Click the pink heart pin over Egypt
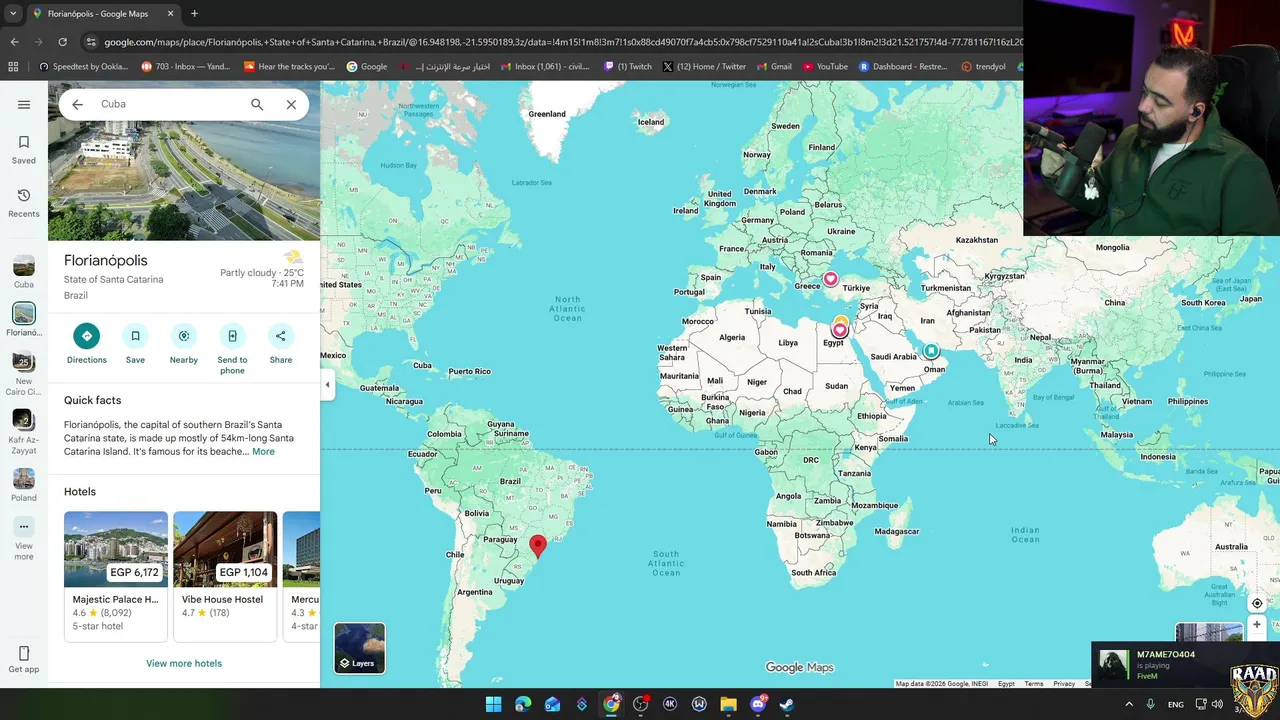The width and height of the screenshot is (1280, 720). point(840,330)
